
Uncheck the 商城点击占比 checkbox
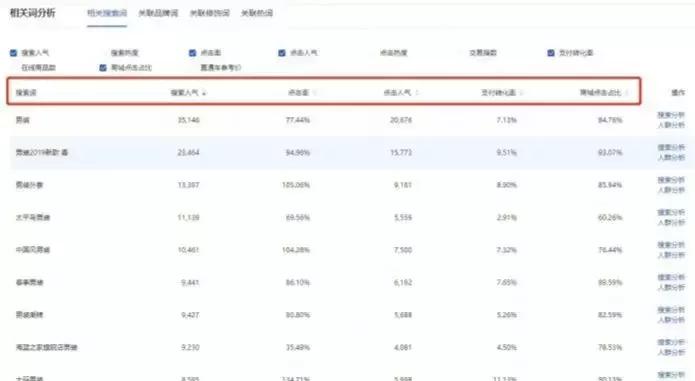(x=103, y=68)
